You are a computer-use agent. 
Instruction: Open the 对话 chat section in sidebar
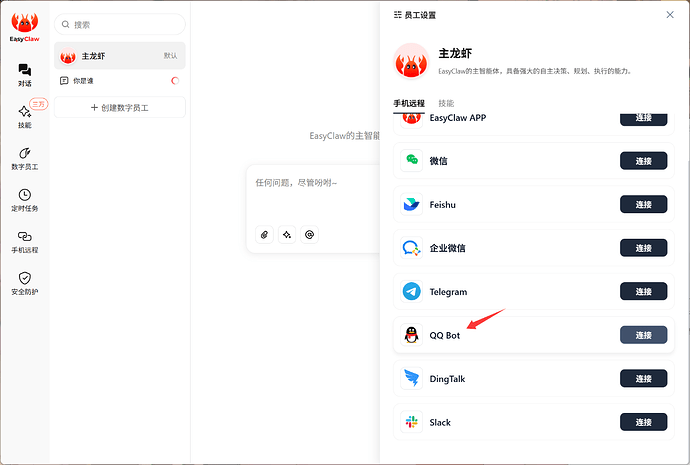point(25,75)
